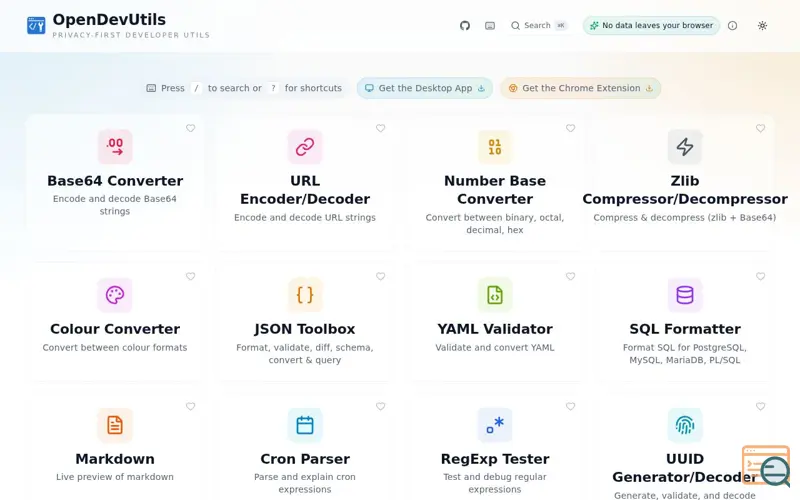Click the OpenDevUtils logo icon

point(36,25)
